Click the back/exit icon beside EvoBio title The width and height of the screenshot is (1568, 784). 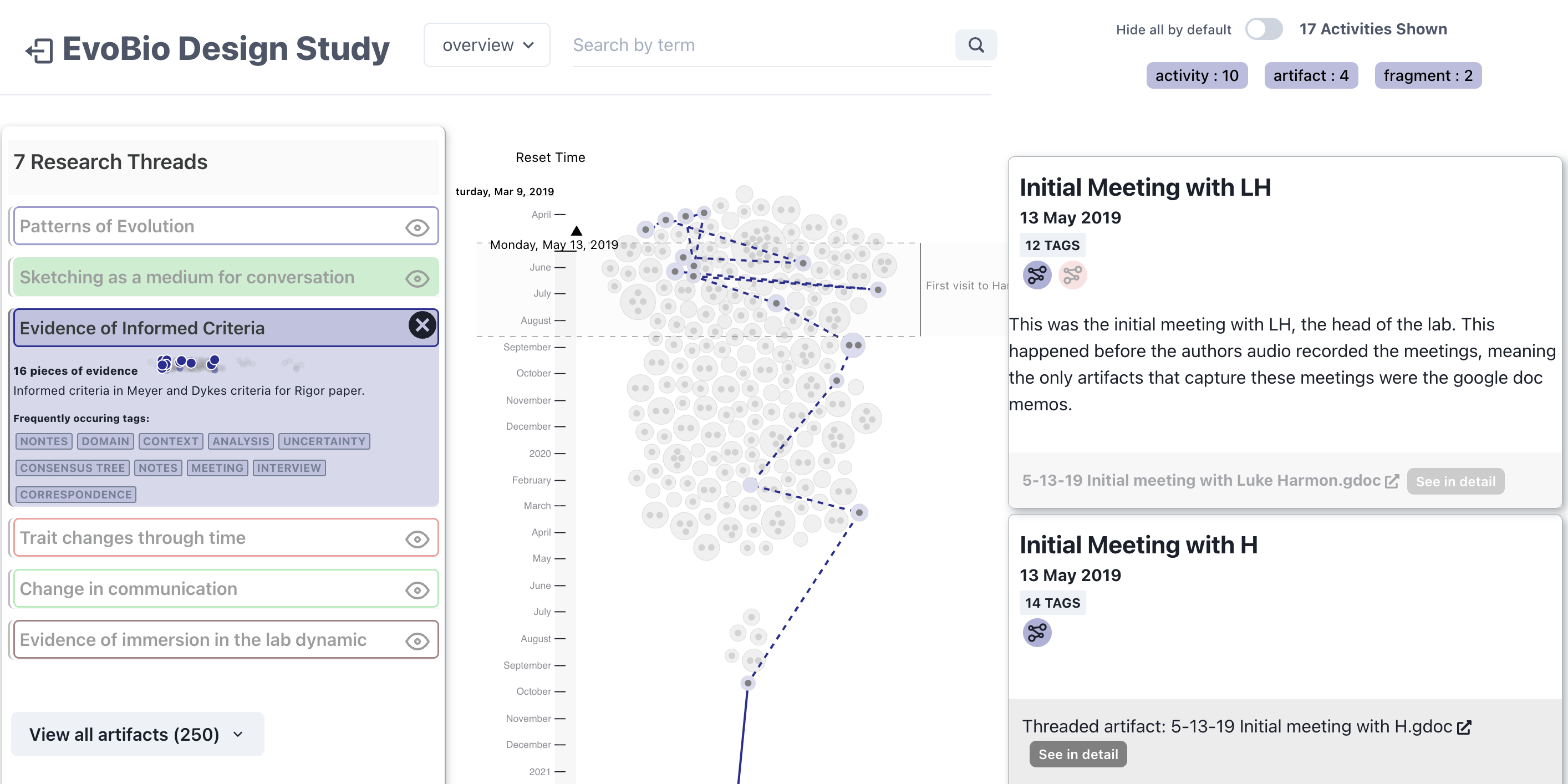[39, 50]
